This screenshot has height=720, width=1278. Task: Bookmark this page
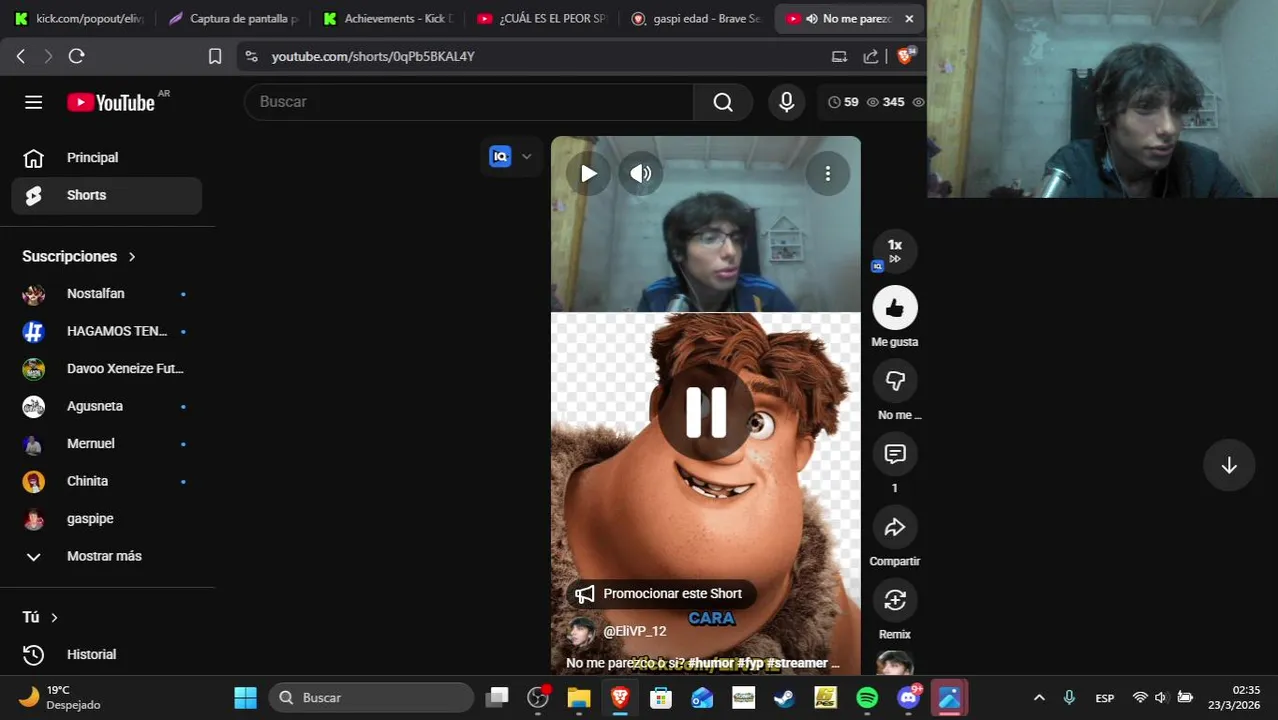[x=215, y=57]
